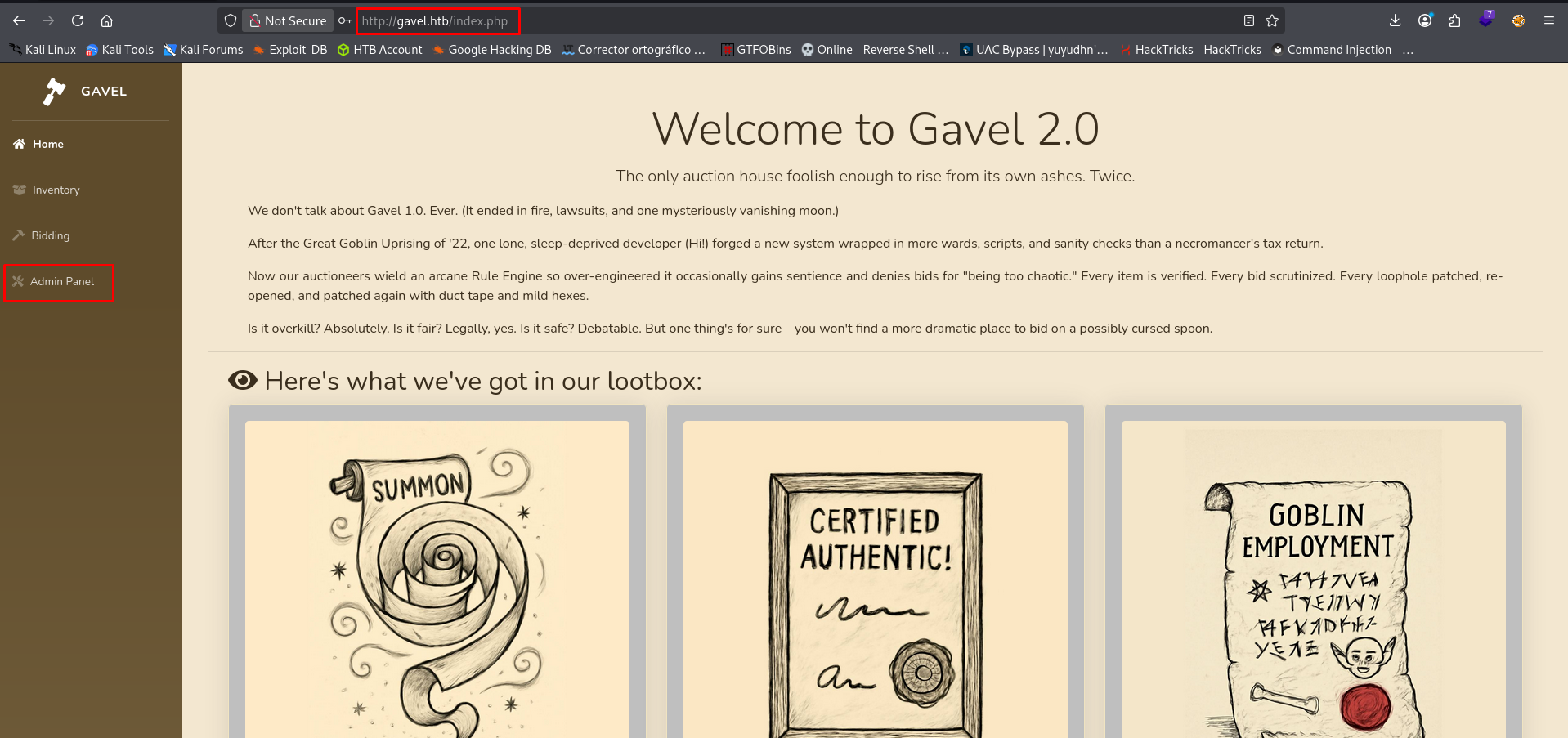Click Not Secure site info indicator
1568x738 pixels.
point(288,20)
